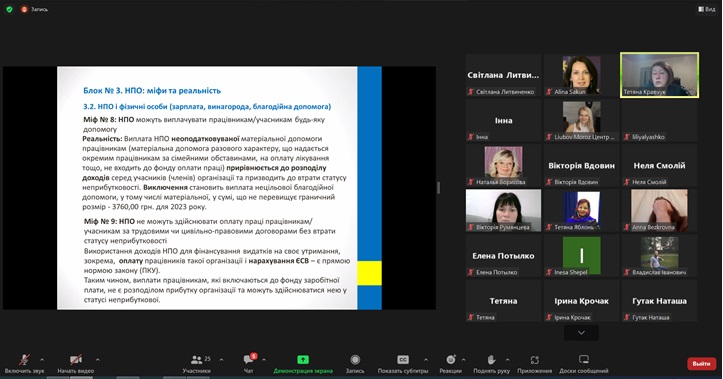Click the red recording indicator Запись at top
723x379 pixels.
(34, 9)
